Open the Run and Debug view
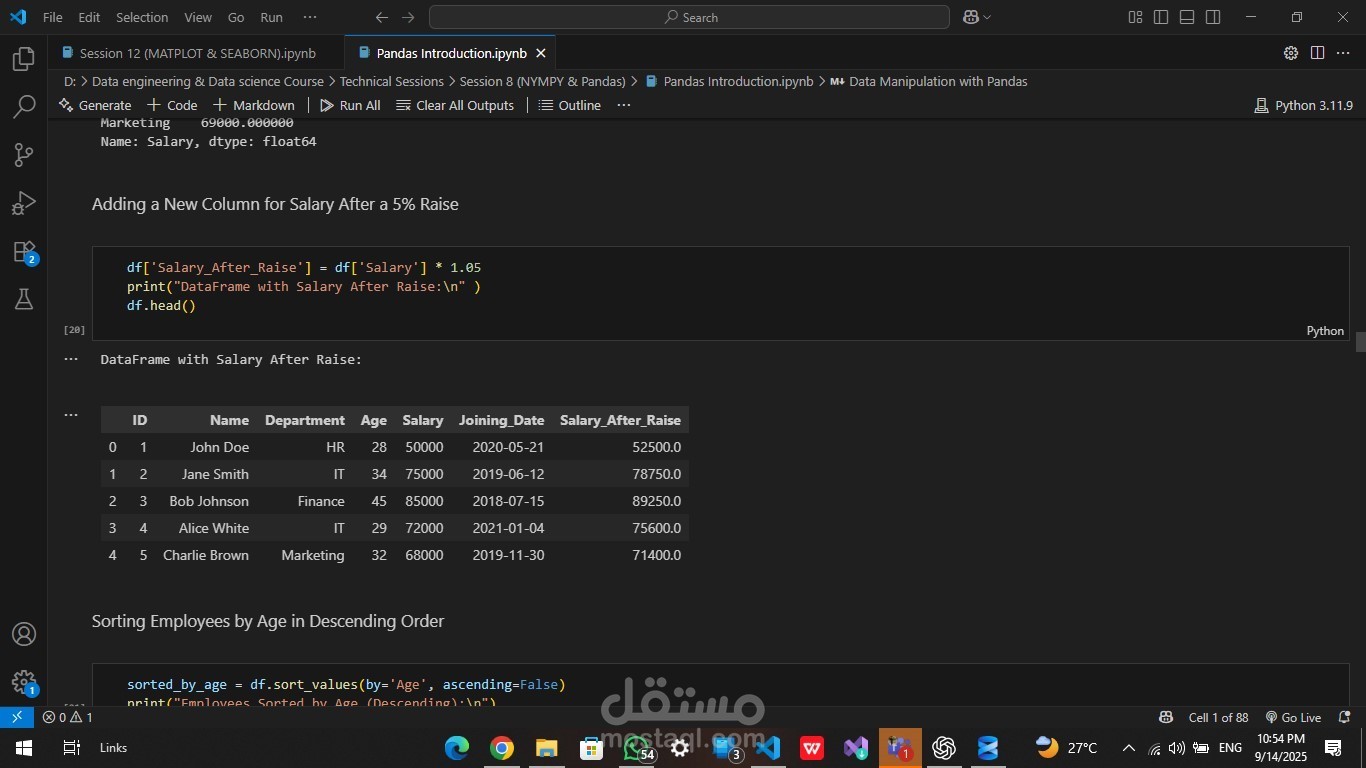The image size is (1366, 768). (x=24, y=203)
